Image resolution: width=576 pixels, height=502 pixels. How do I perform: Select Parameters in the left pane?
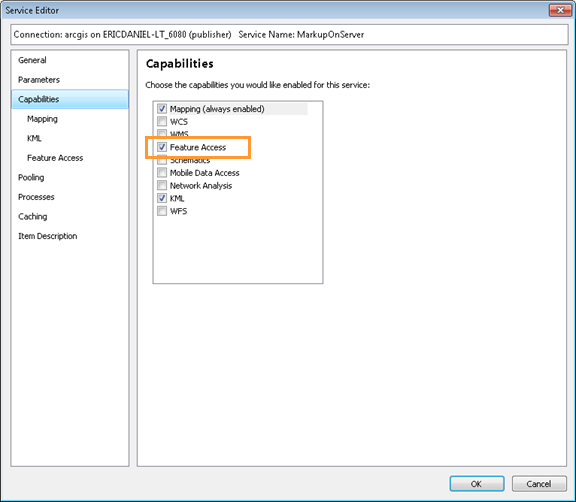pyautogui.click(x=39, y=80)
